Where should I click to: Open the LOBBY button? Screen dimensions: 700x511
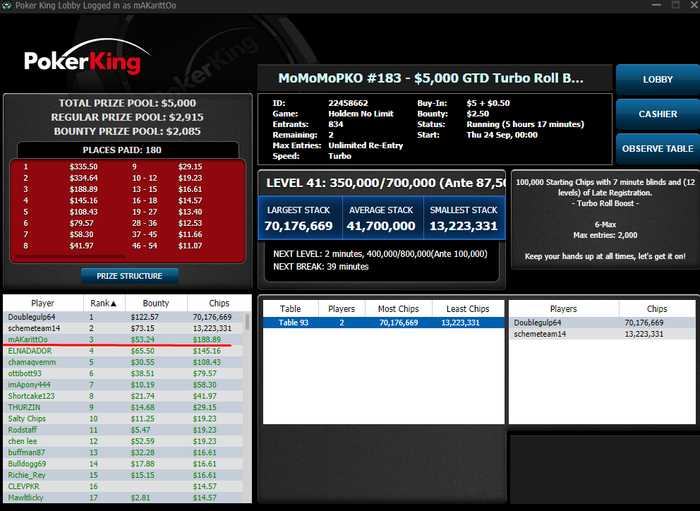pyautogui.click(x=658, y=79)
